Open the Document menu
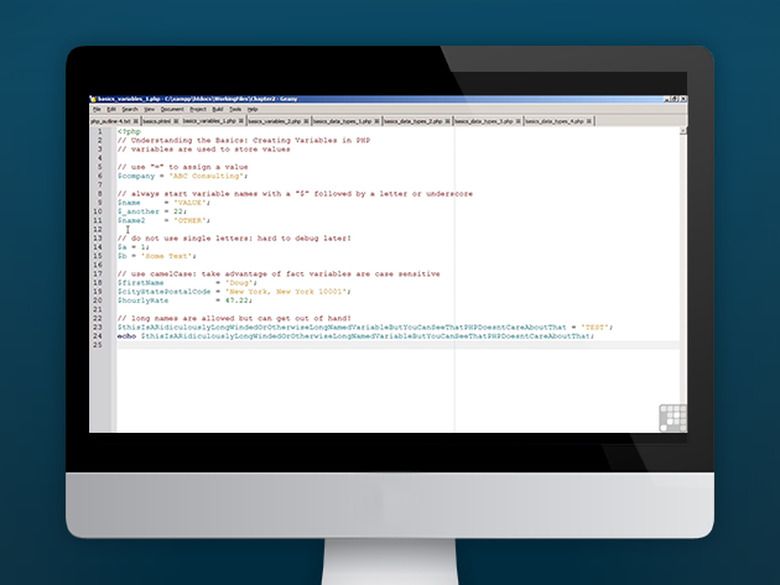Image resolution: width=780 pixels, height=585 pixels. [172, 109]
